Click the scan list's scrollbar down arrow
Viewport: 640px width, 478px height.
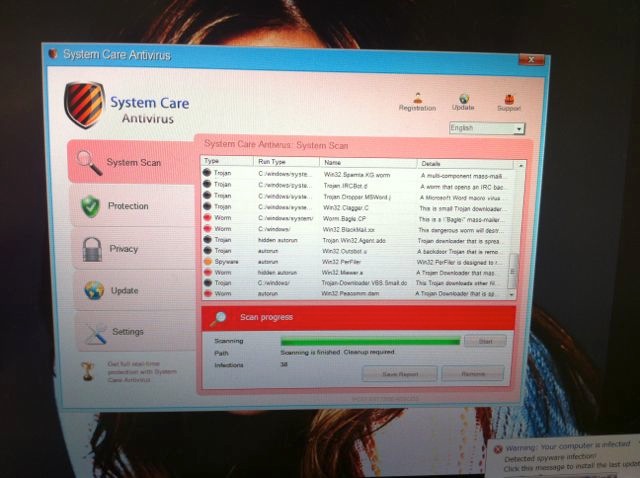[513, 294]
